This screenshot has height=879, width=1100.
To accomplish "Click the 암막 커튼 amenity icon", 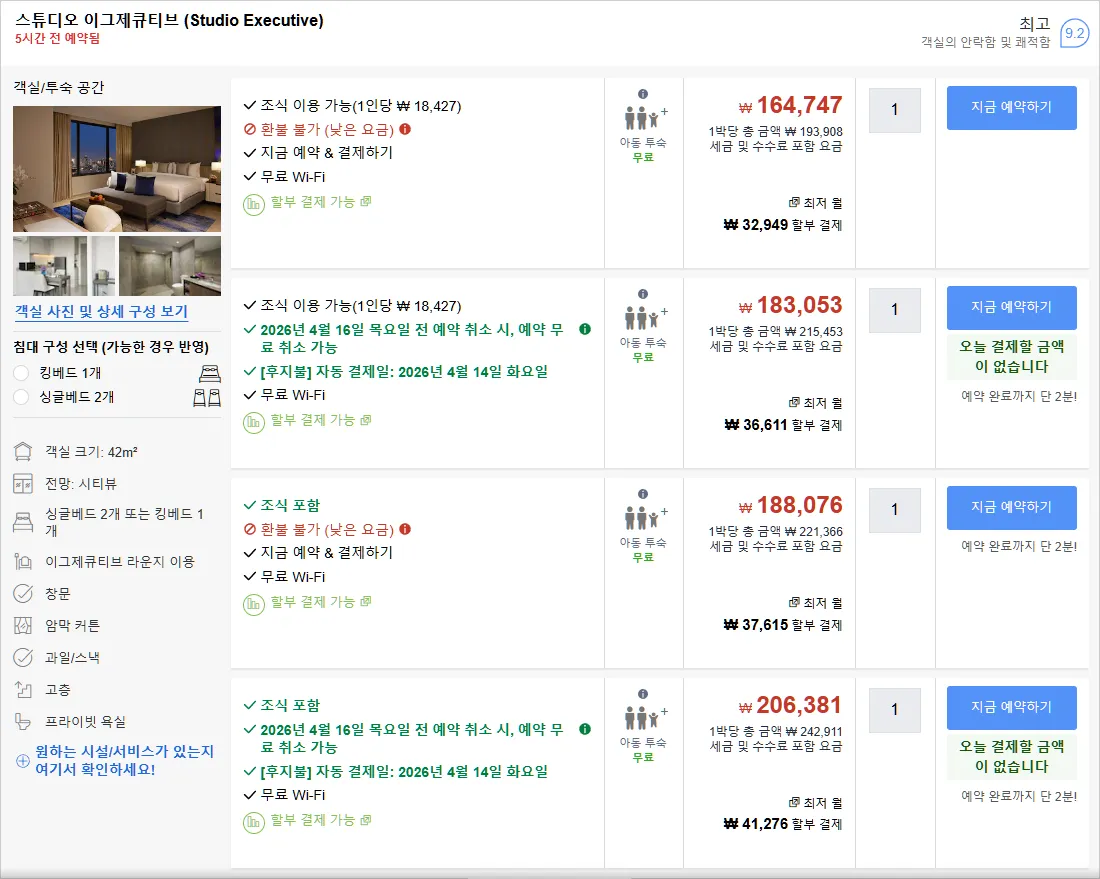I will coord(23,625).
